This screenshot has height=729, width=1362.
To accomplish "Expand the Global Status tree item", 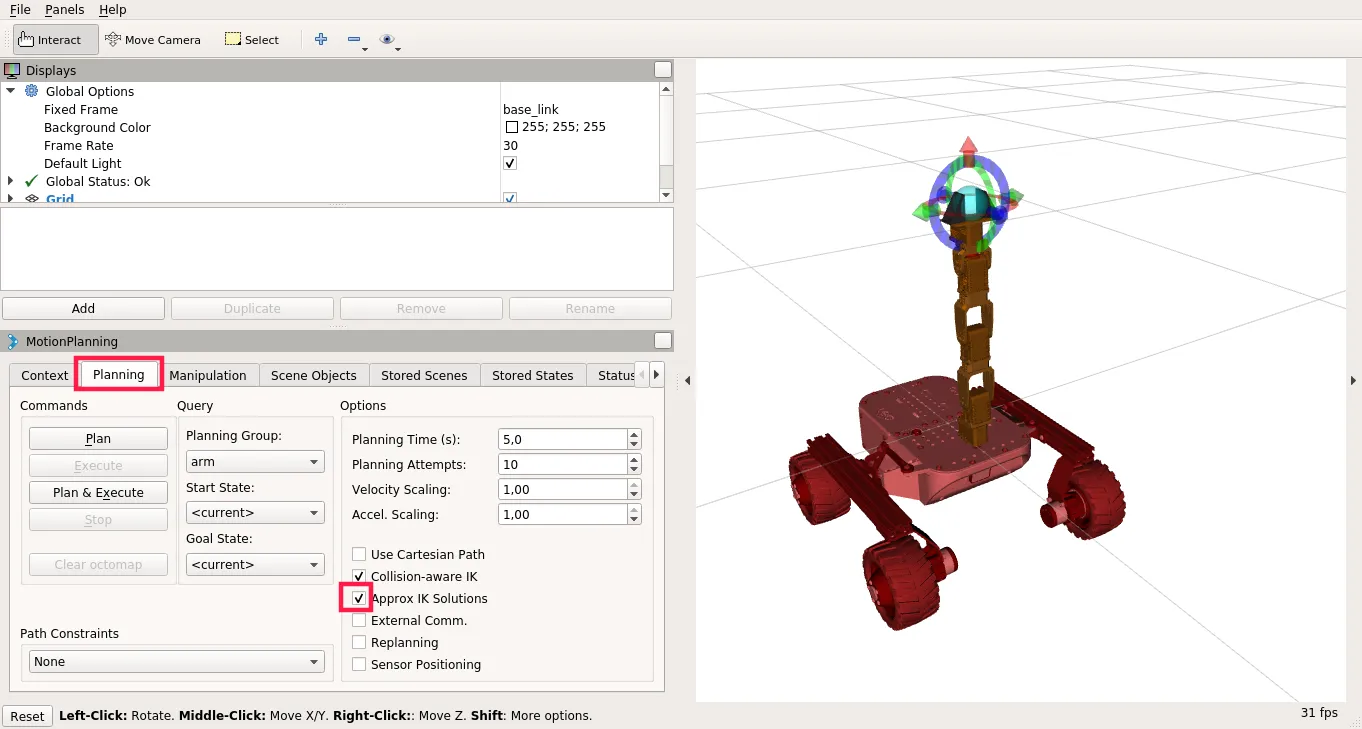I will [11, 182].
